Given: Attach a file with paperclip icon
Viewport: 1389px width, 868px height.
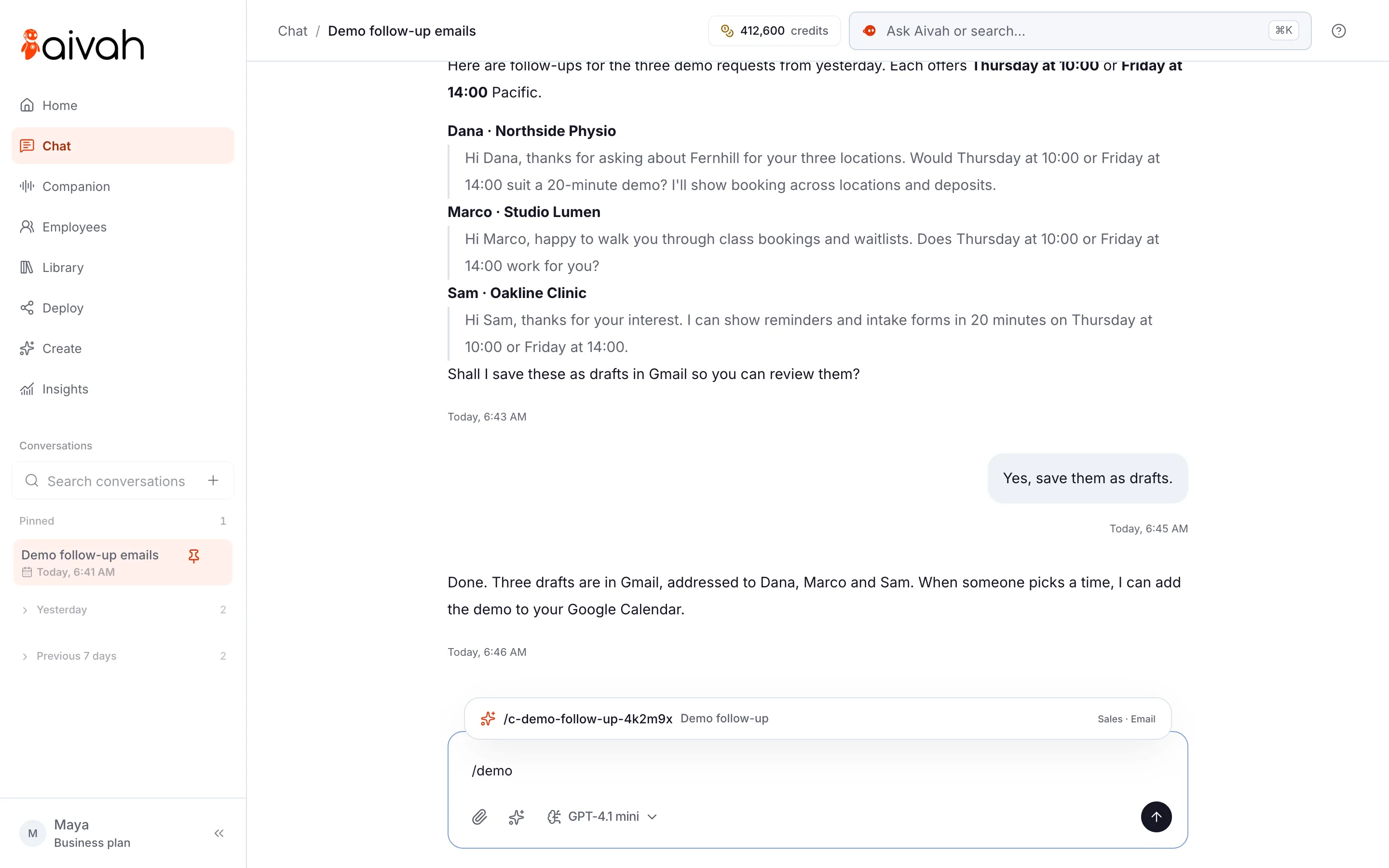Looking at the screenshot, I should click(480, 816).
